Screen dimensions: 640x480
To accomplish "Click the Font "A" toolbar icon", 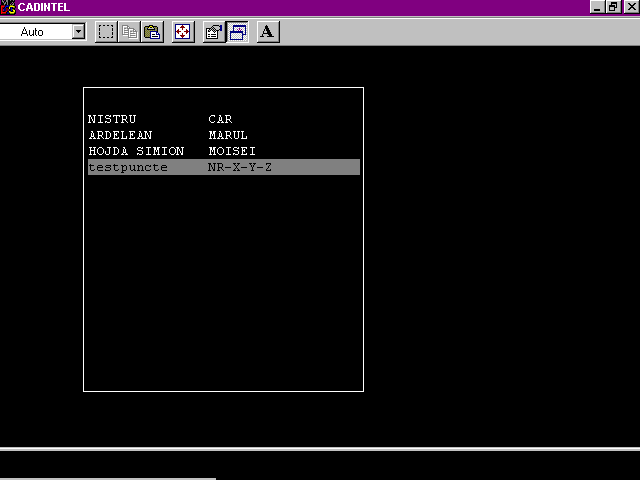I will click(268, 32).
